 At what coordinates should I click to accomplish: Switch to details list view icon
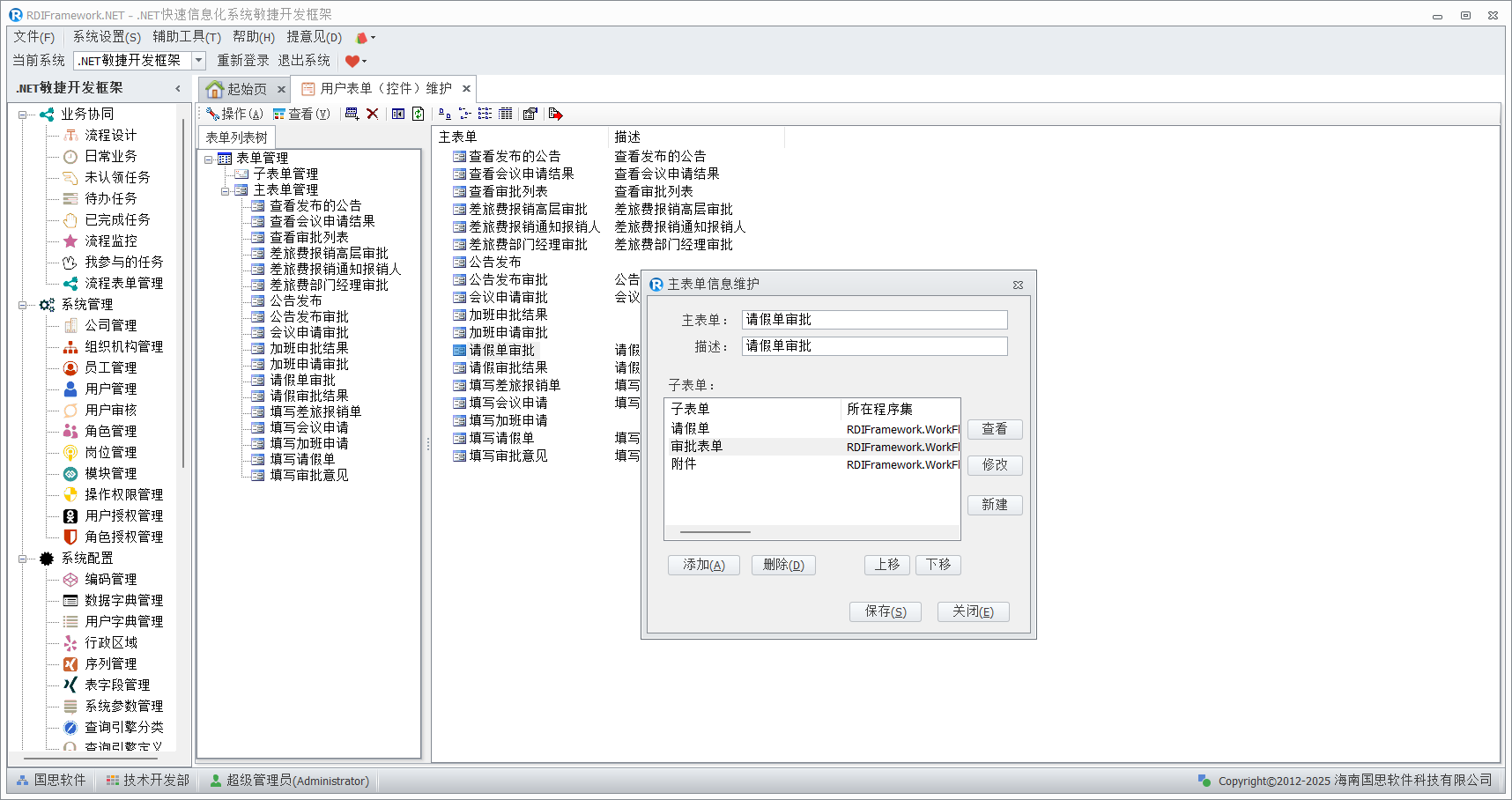(505, 114)
